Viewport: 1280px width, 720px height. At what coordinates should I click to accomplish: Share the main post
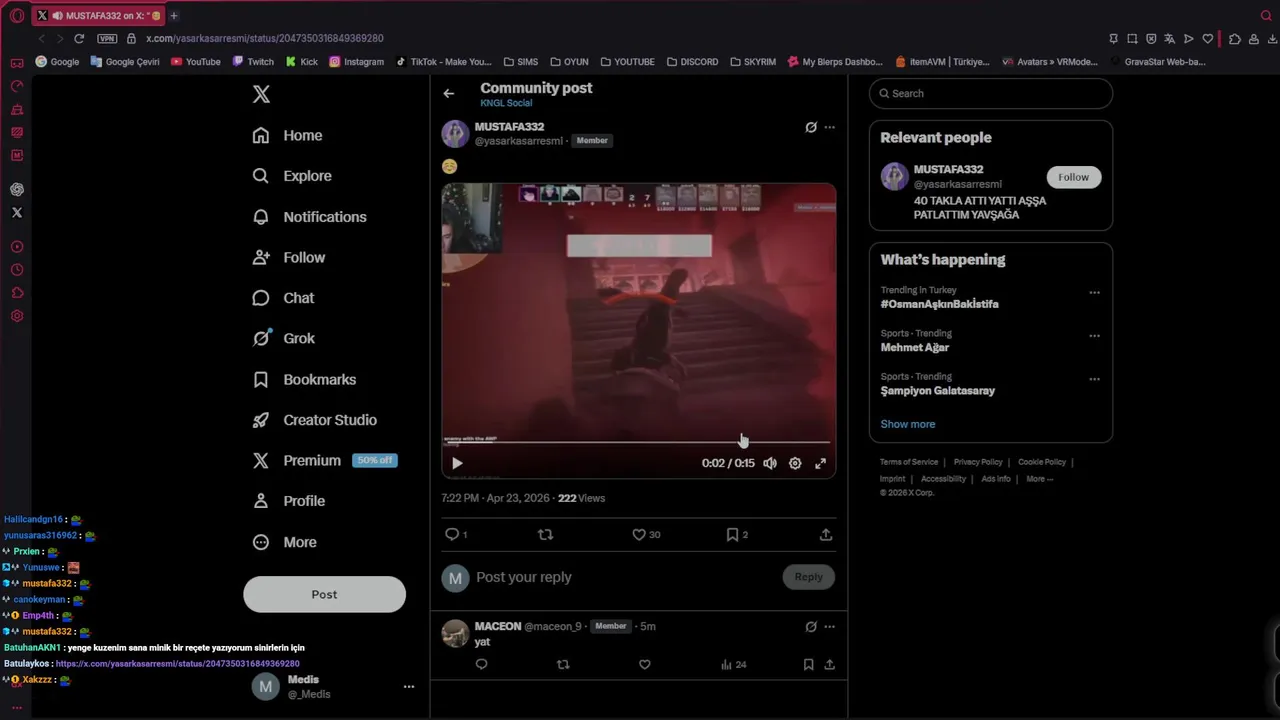click(826, 534)
